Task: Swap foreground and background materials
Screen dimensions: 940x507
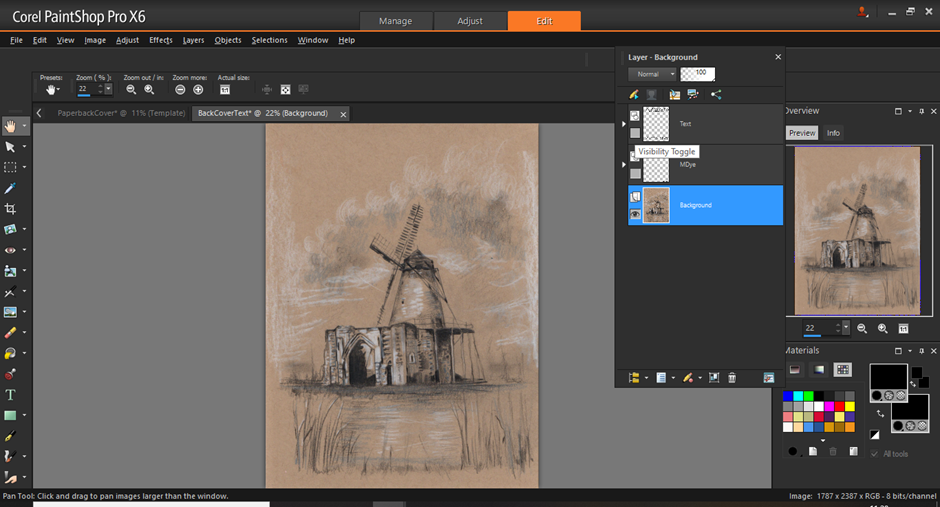Action: [880, 414]
